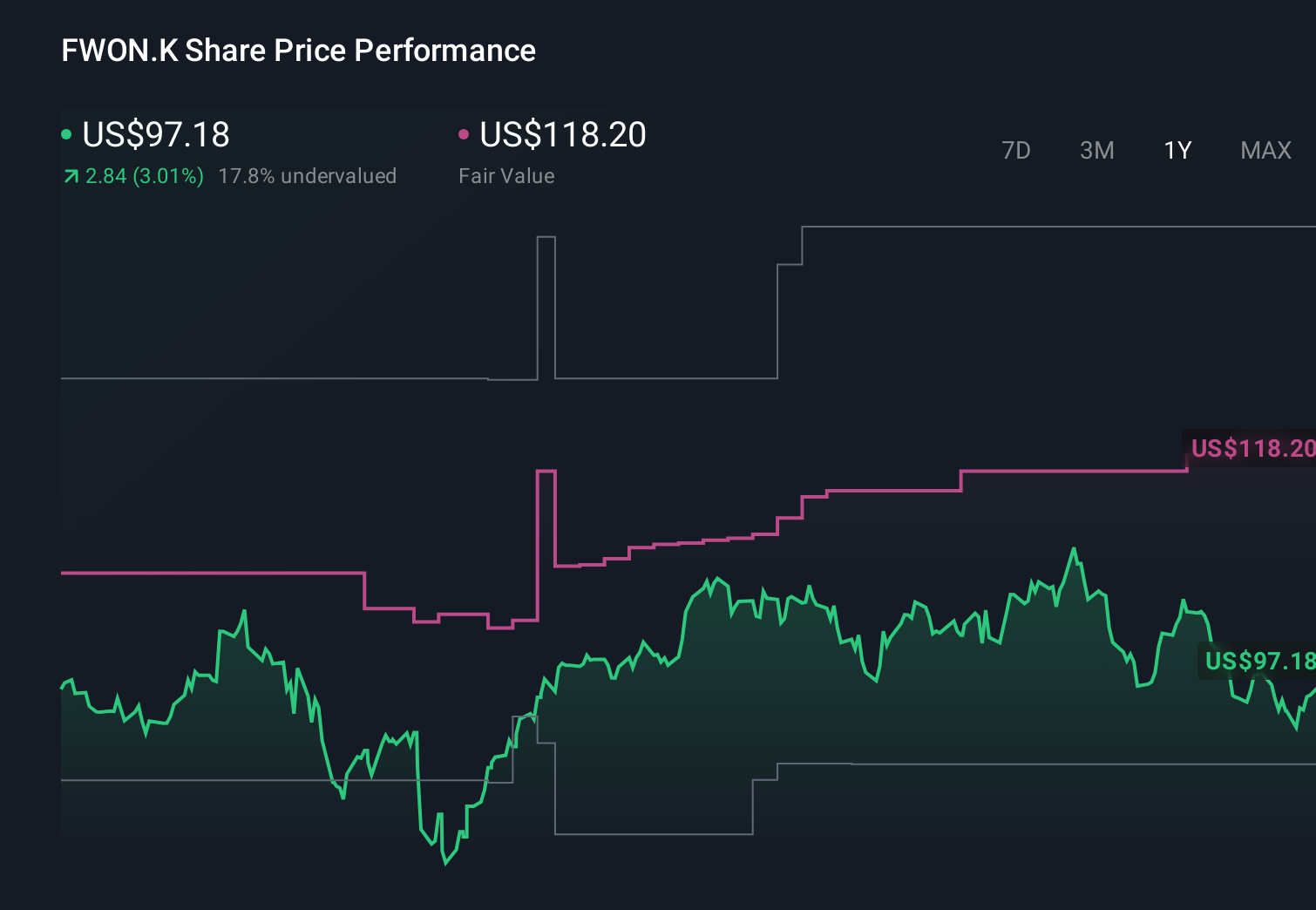1316x910 pixels.
Task: Toggle the share price series via green dot
Action: pos(66,133)
